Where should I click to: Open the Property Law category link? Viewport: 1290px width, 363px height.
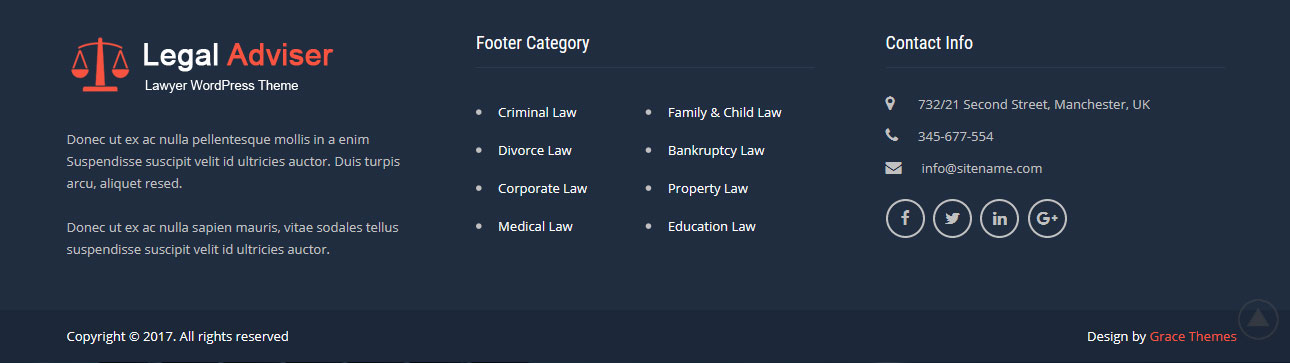tap(708, 188)
